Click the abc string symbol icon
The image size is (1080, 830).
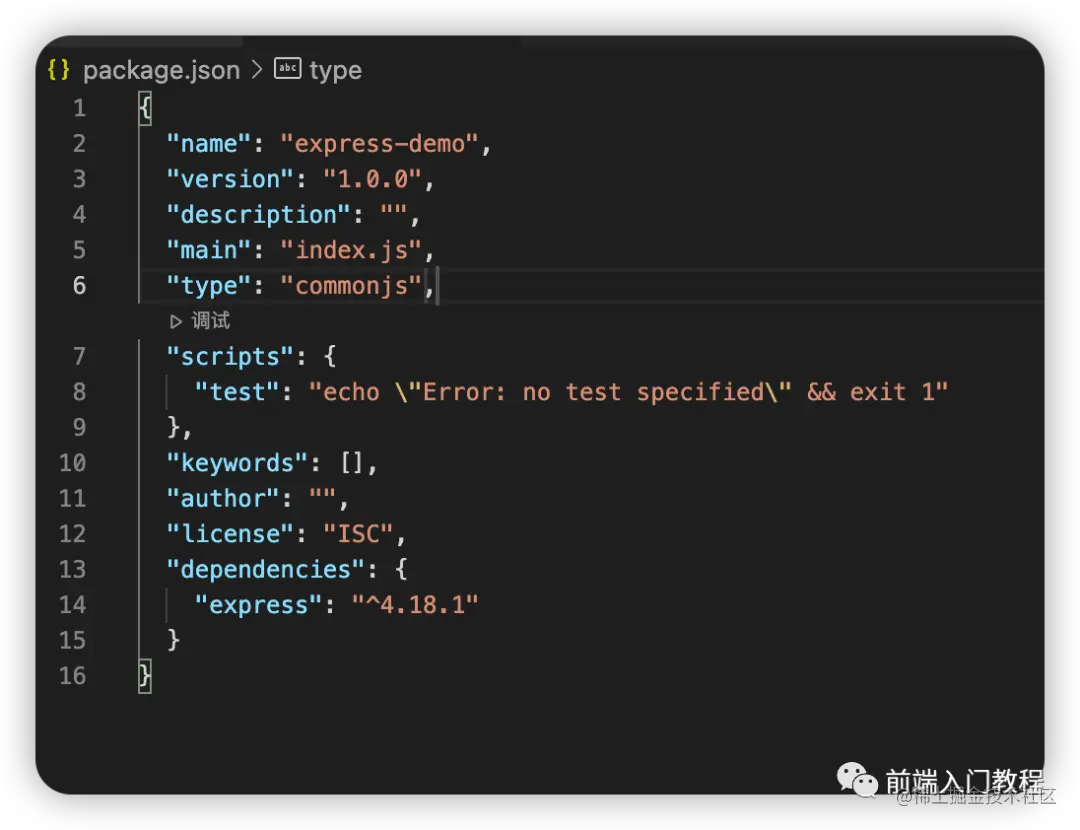[x=288, y=68]
